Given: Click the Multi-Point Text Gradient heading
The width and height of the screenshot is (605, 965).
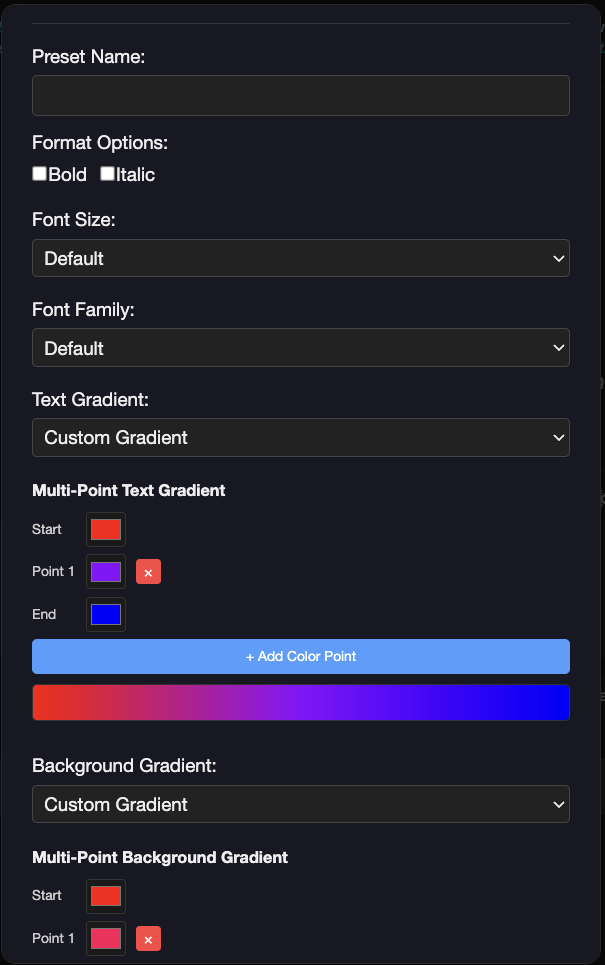Looking at the screenshot, I should click(129, 490).
